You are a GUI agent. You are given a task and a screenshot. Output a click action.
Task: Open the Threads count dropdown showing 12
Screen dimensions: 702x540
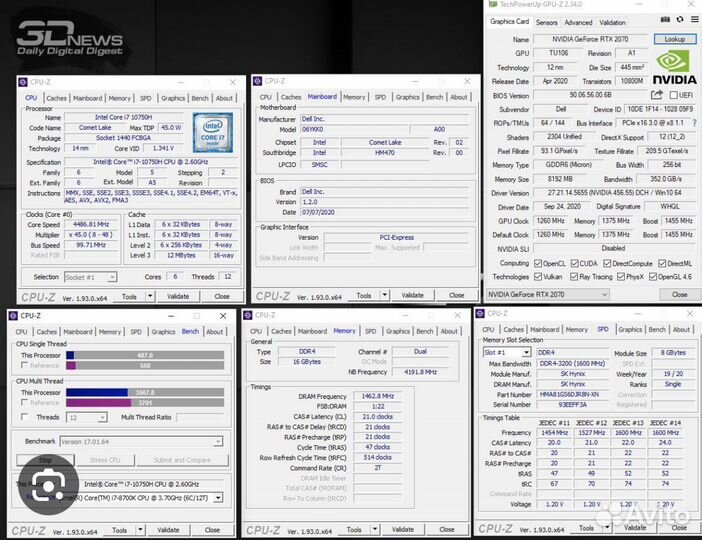click(87, 417)
